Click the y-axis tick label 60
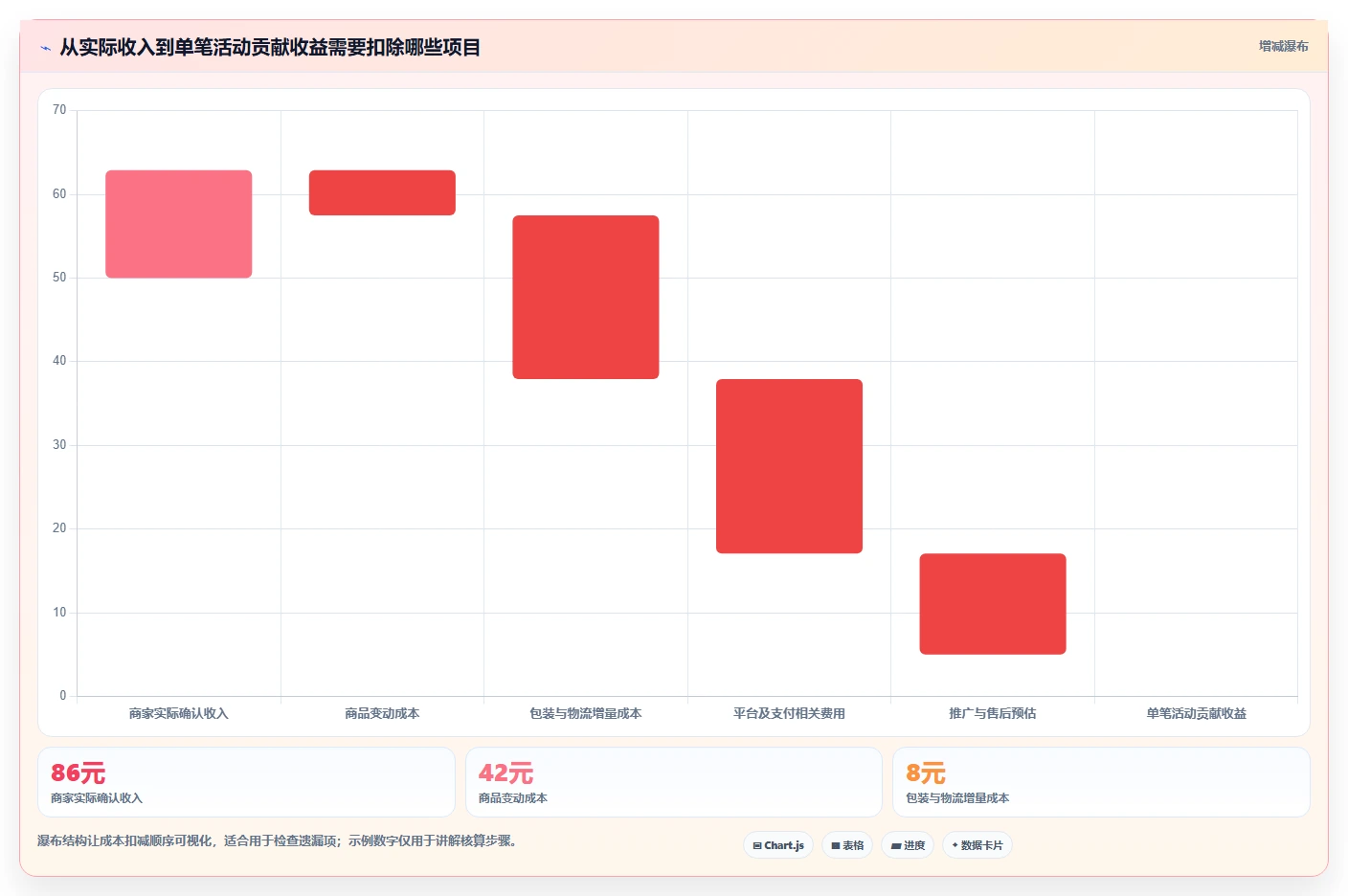 pos(59,194)
